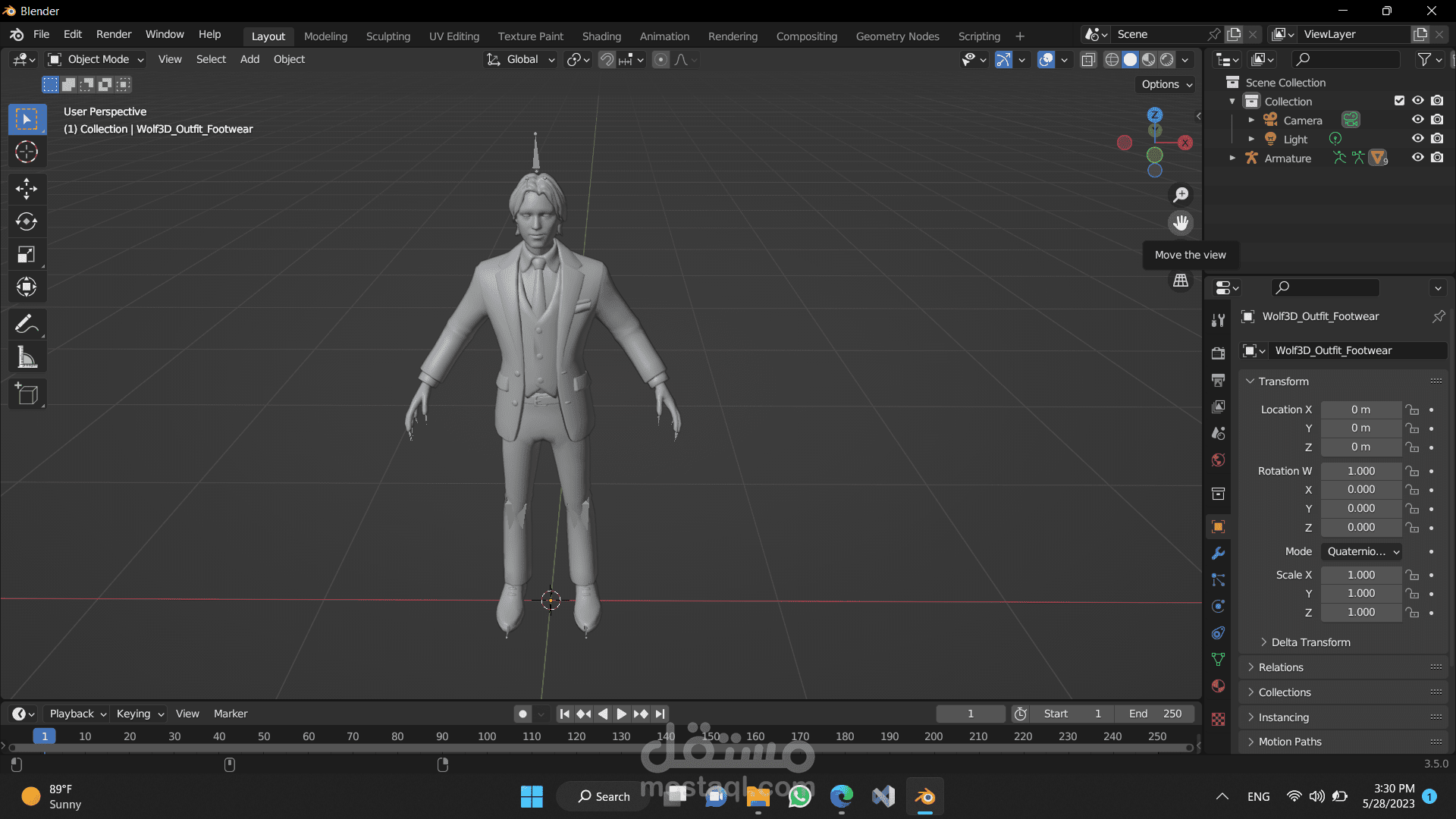Viewport: 1456px width, 819px height.
Task: Disable Light rendering camera icon
Action: 1437,139
